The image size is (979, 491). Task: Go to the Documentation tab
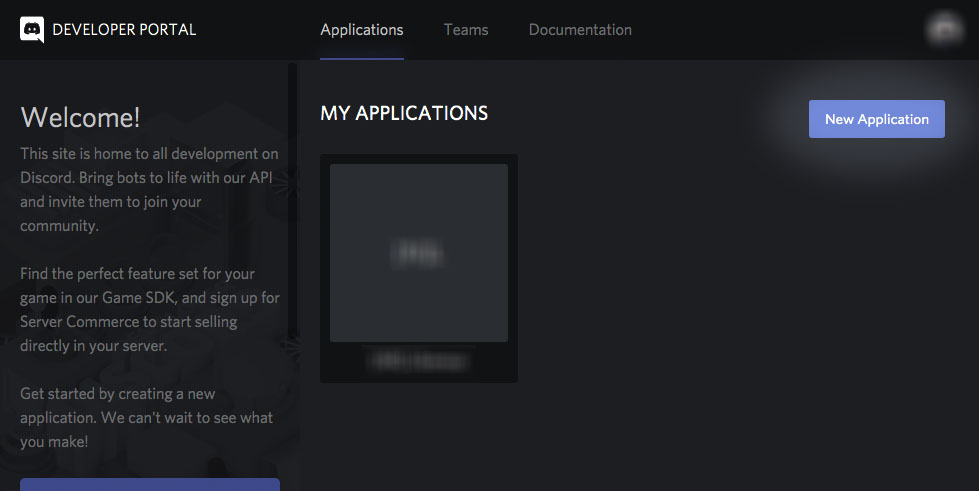pyautogui.click(x=580, y=29)
